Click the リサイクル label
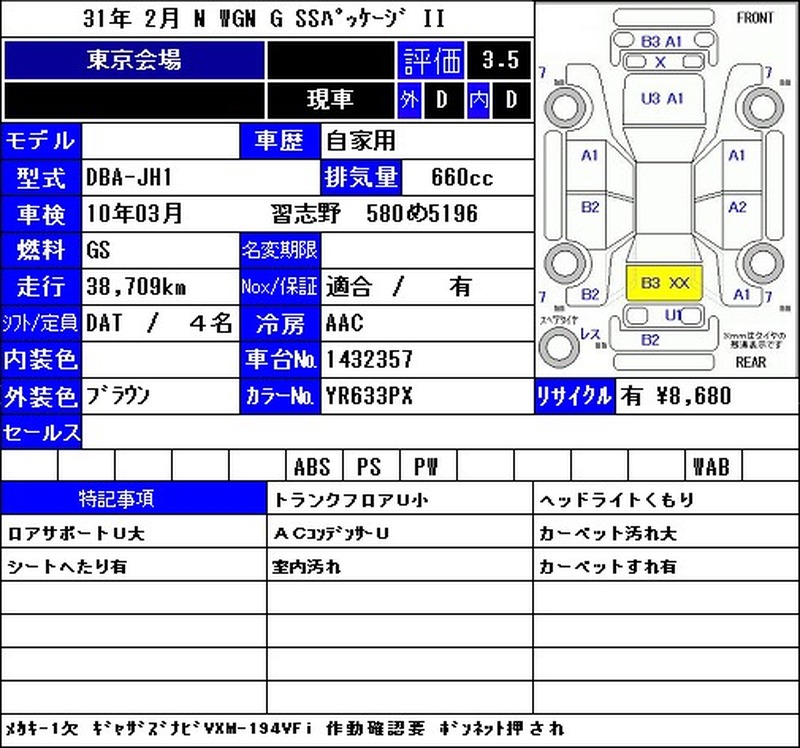This screenshot has height=748, width=800. [575, 396]
